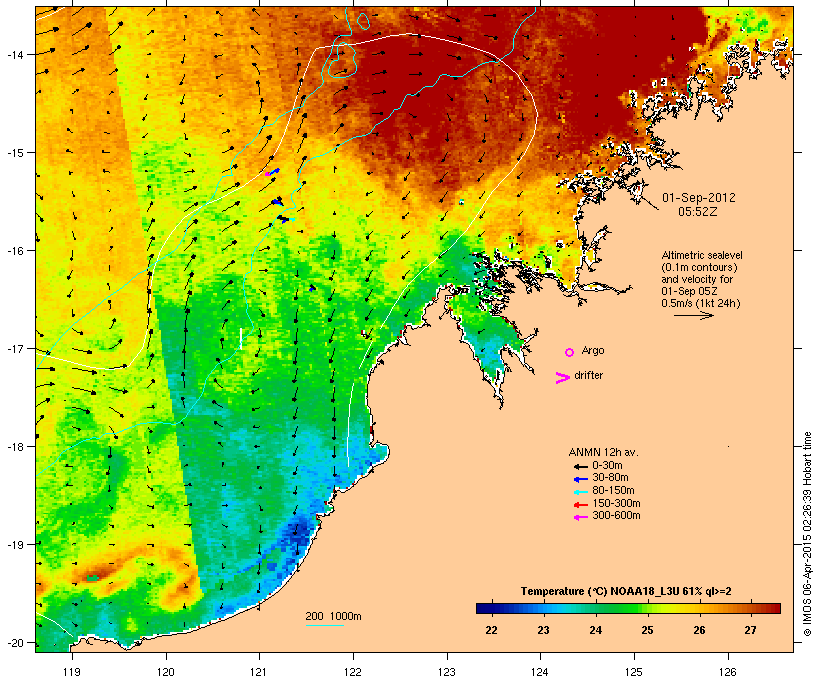Screen dimensions: 820x680
Task: Click the blue 30-80m legend arrow
Action: (x=580, y=479)
